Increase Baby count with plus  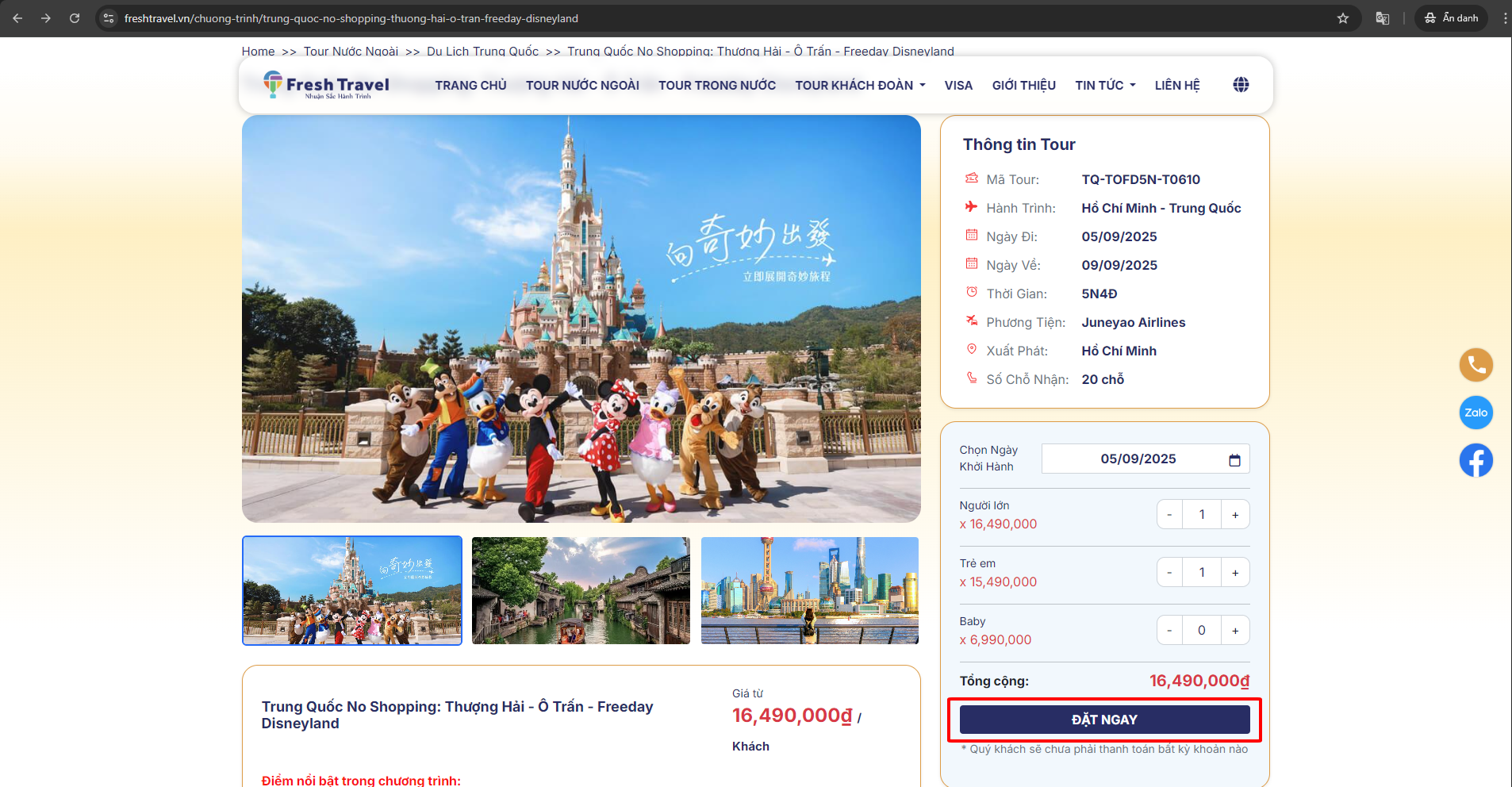(1235, 630)
